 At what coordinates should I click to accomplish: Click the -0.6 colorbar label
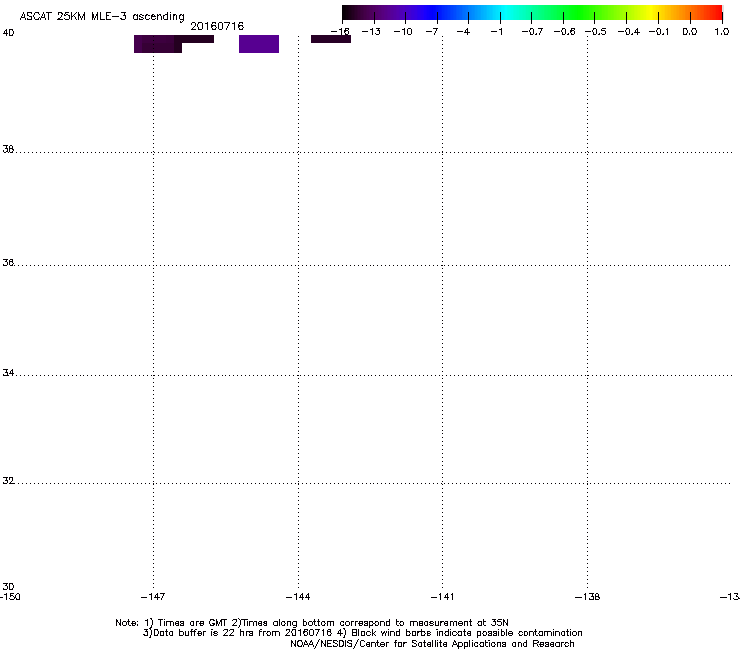coord(564,32)
